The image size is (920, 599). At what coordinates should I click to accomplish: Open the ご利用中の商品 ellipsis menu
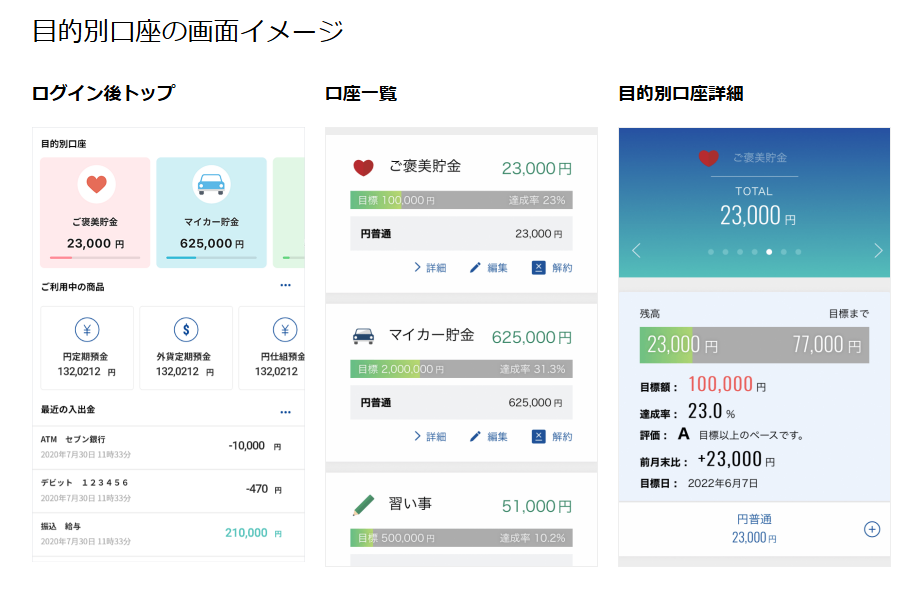coord(285,285)
